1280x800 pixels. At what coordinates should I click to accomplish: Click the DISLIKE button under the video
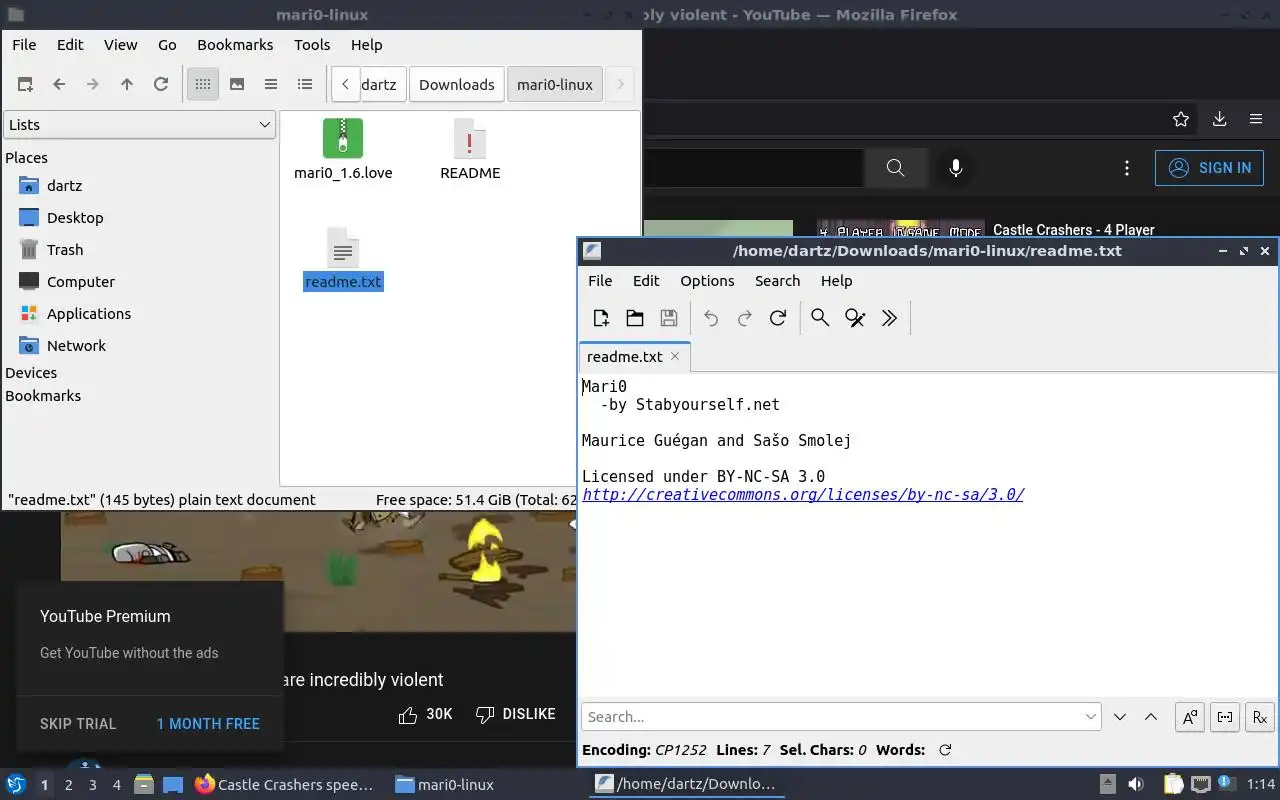(x=515, y=714)
